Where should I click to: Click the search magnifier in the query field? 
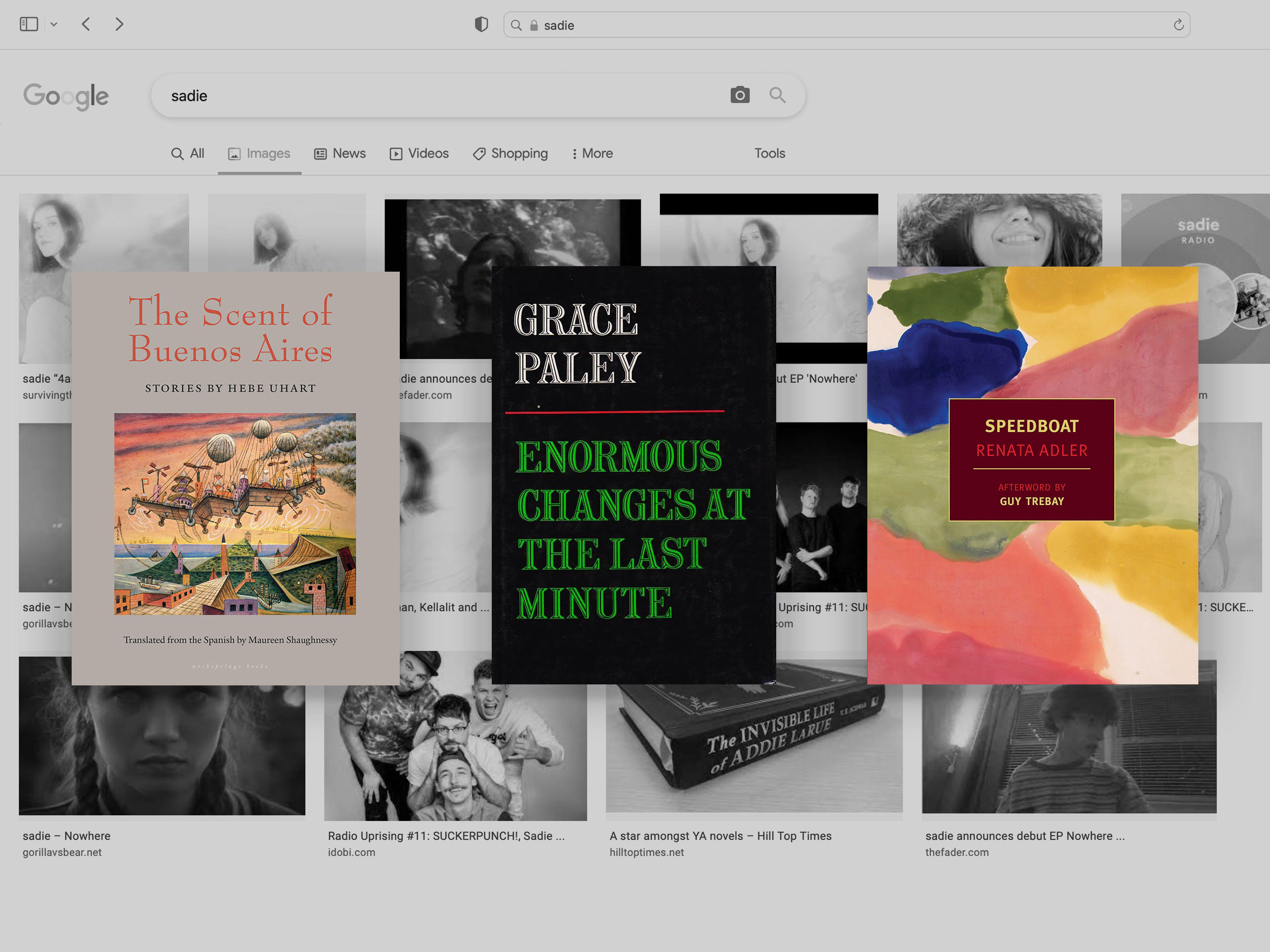click(778, 95)
